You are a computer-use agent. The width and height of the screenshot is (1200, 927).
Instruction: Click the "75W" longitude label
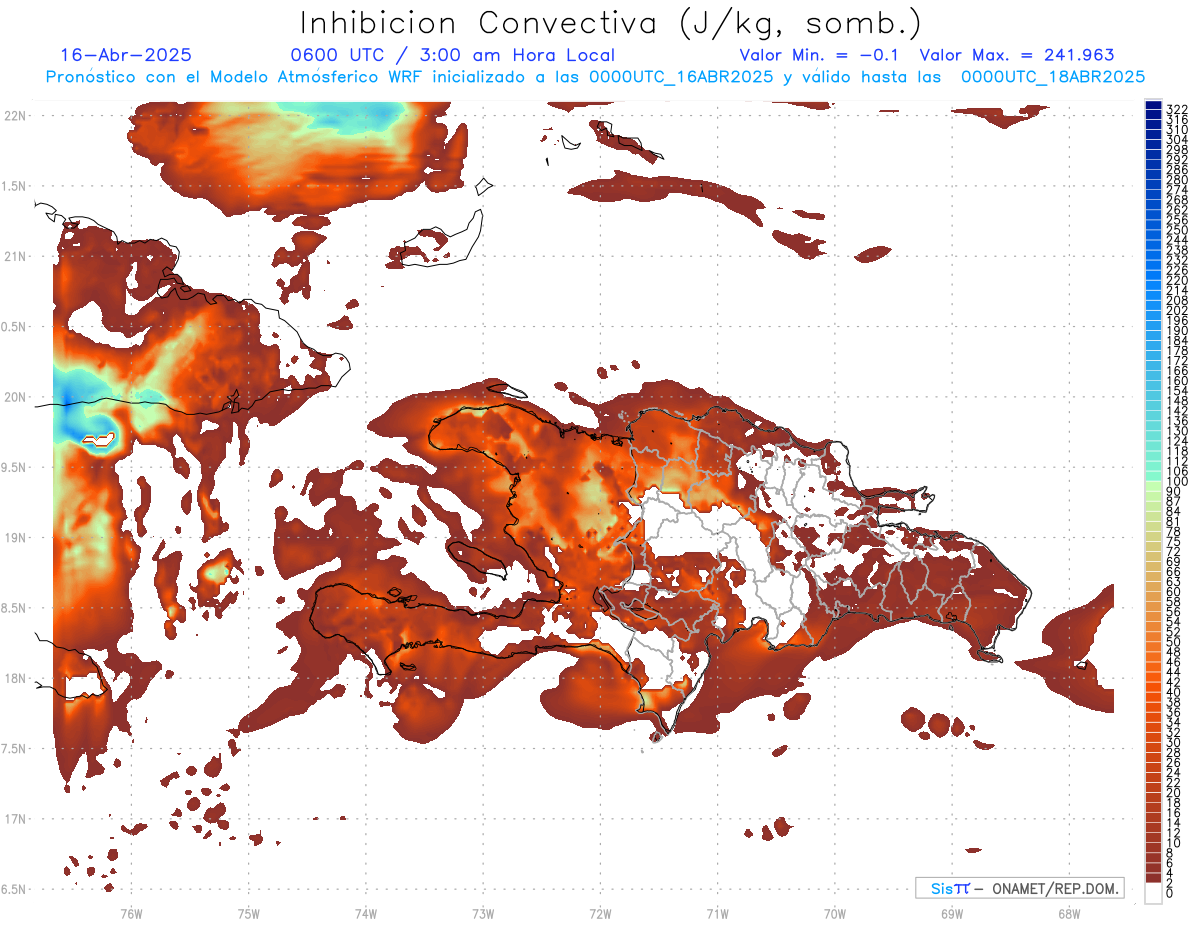[x=248, y=913]
